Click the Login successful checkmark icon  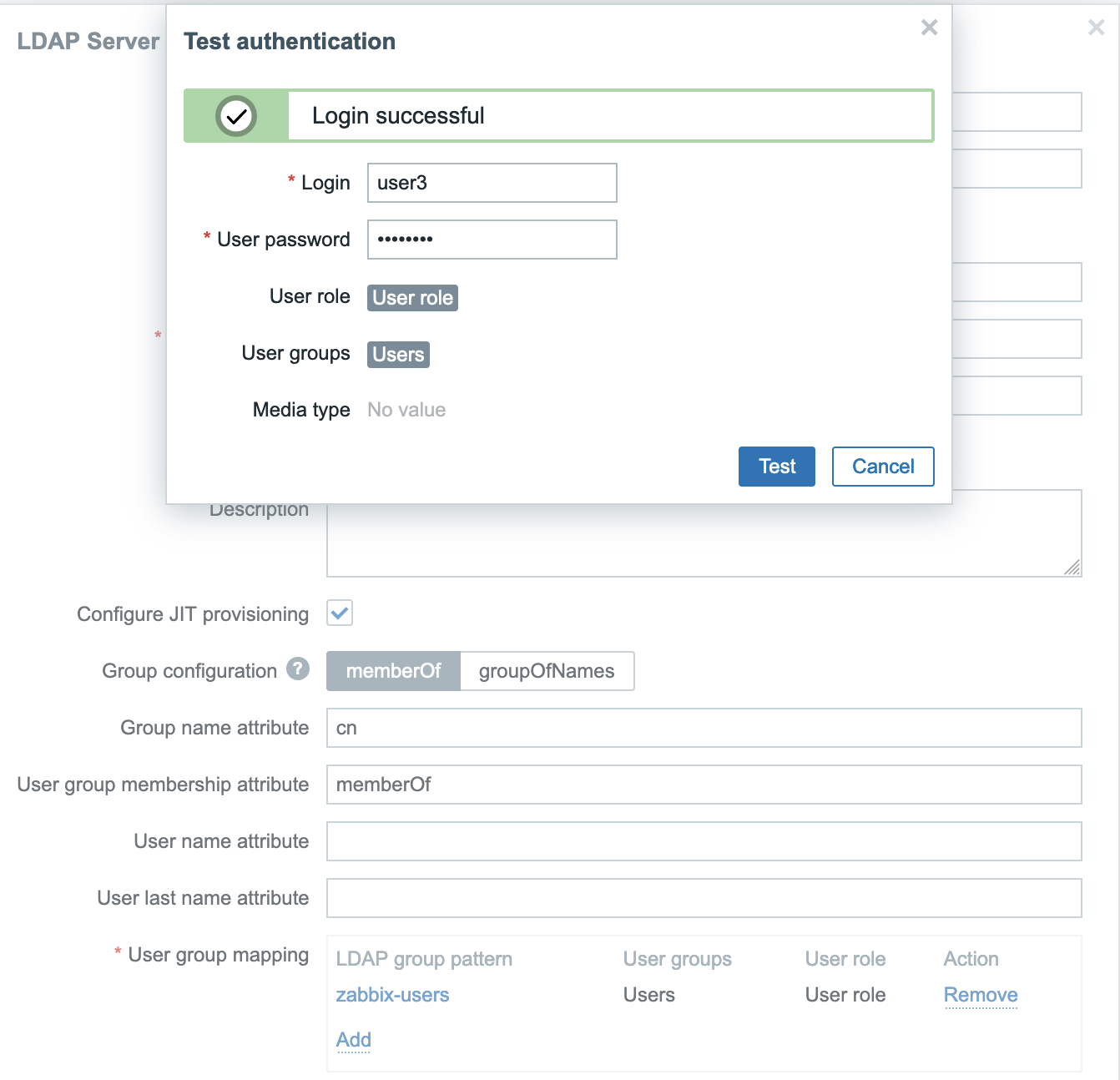(x=236, y=116)
